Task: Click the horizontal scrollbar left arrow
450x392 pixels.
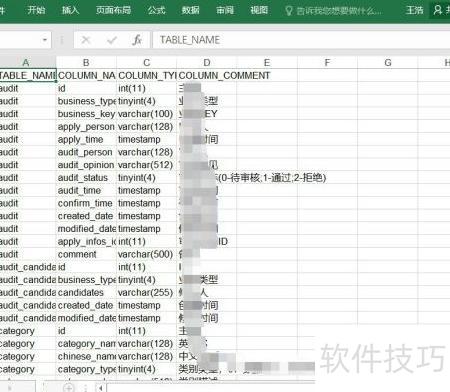Action: (100, 388)
